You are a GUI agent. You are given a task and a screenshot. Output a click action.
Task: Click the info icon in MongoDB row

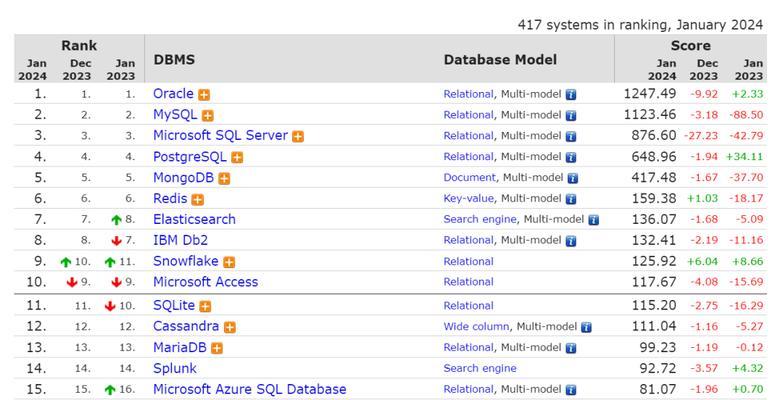point(573,178)
